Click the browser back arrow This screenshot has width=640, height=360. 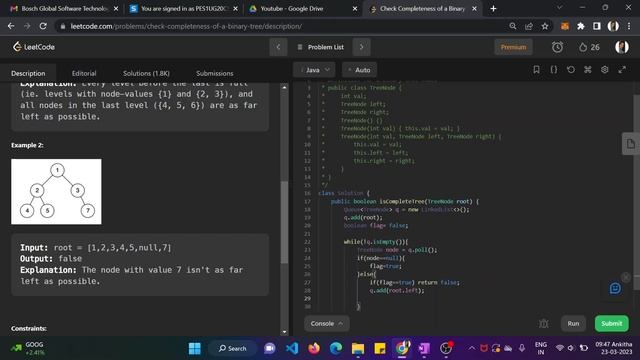(11, 26)
